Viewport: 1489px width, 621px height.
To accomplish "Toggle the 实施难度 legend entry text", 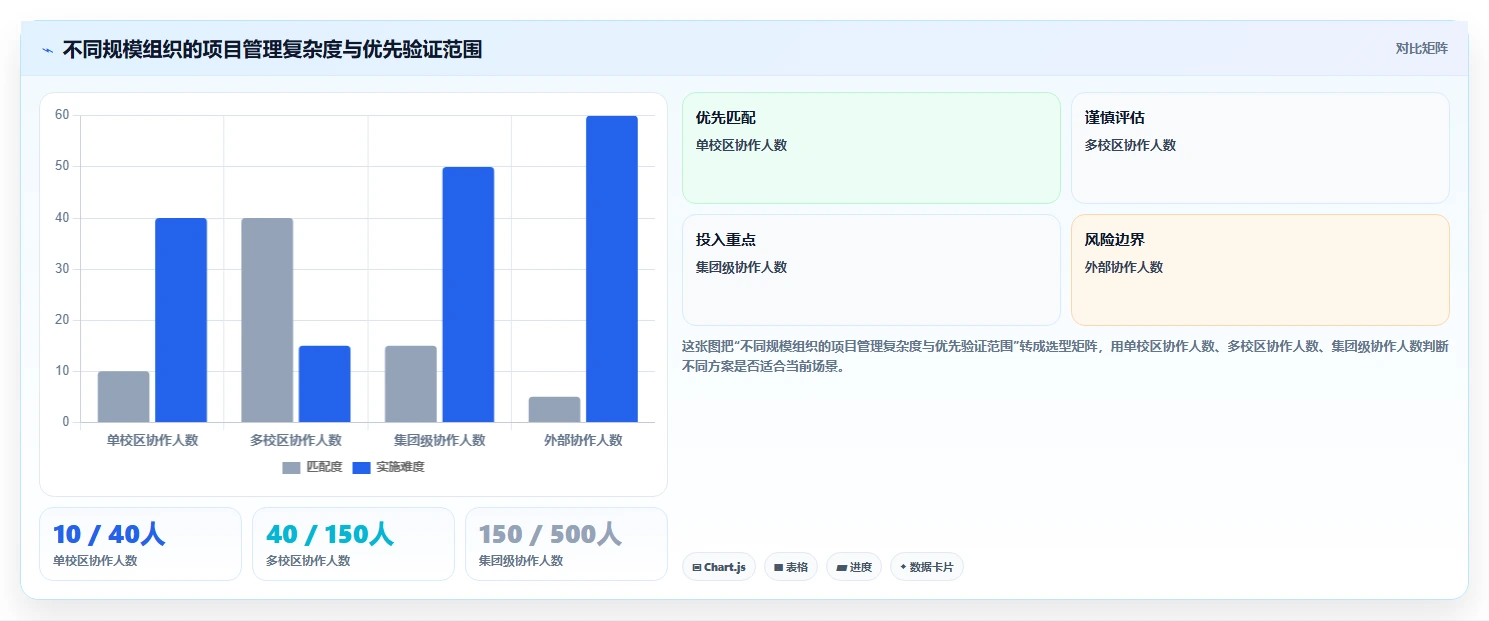I will tap(400, 467).
